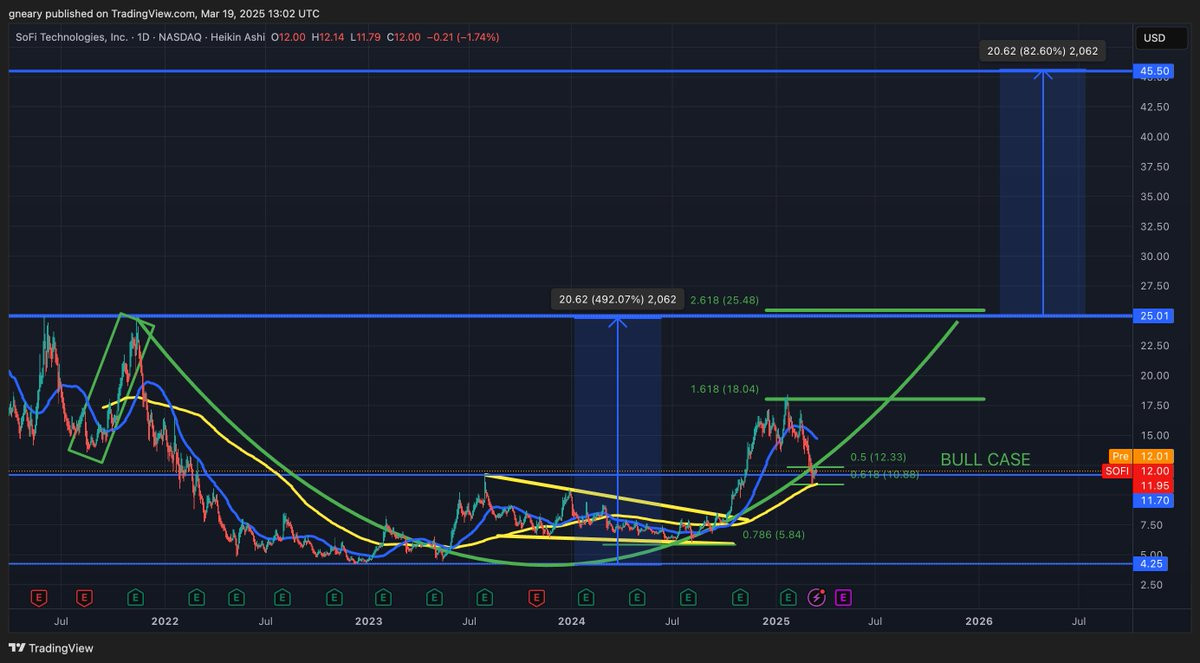Click the last earnings marker before Jul 2022 label
The height and width of the screenshot is (663, 1200).
pyautogui.click(x=235, y=597)
